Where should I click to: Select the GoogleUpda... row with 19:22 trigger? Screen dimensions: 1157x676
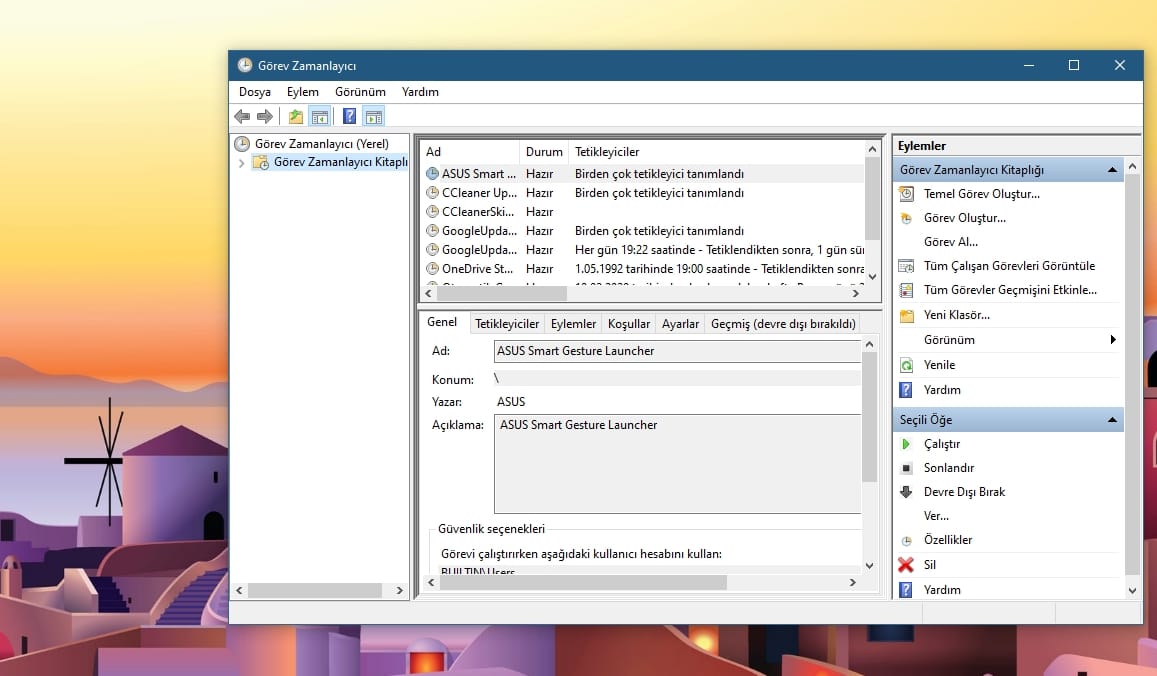tap(643, 250)
